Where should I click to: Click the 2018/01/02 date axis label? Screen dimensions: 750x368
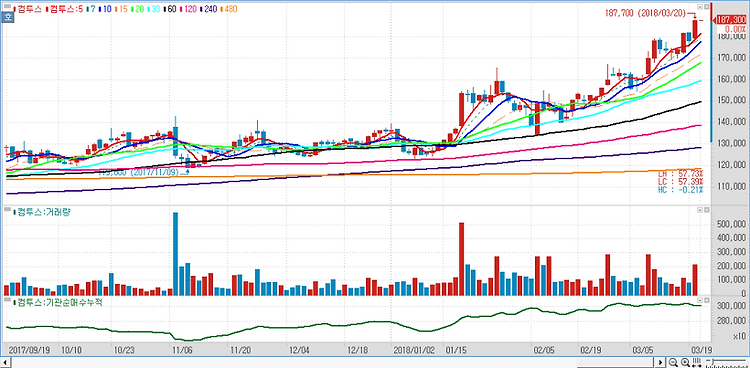[x=415, y=350]
